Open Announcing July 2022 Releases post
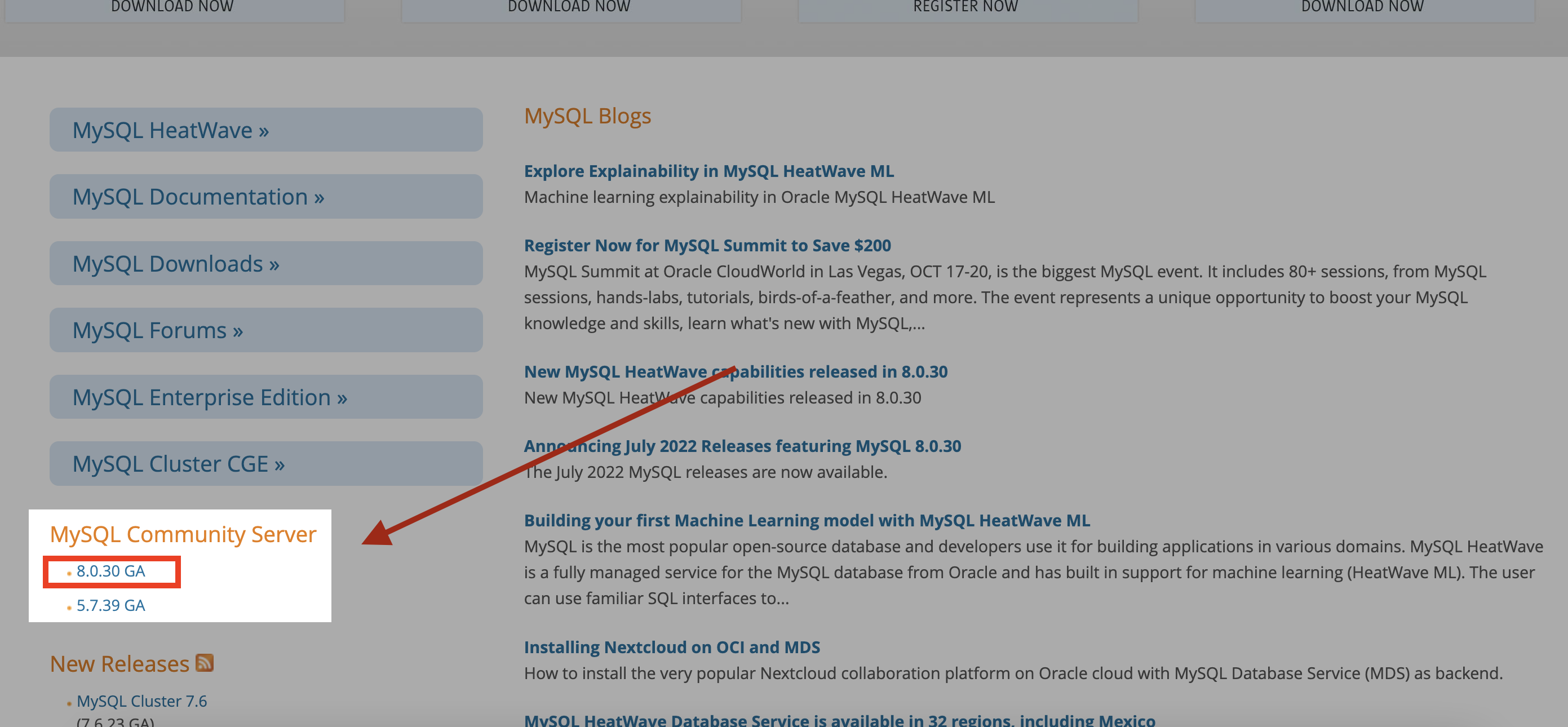 point(743,446)
